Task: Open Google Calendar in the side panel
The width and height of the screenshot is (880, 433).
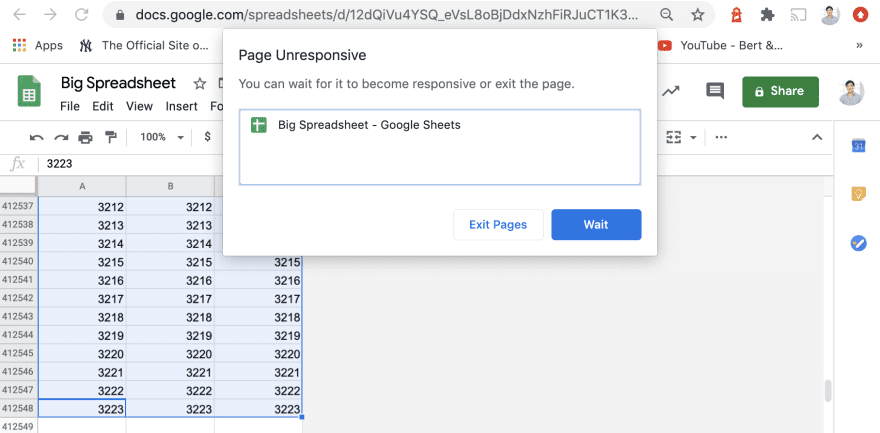Action: [858, 145]
